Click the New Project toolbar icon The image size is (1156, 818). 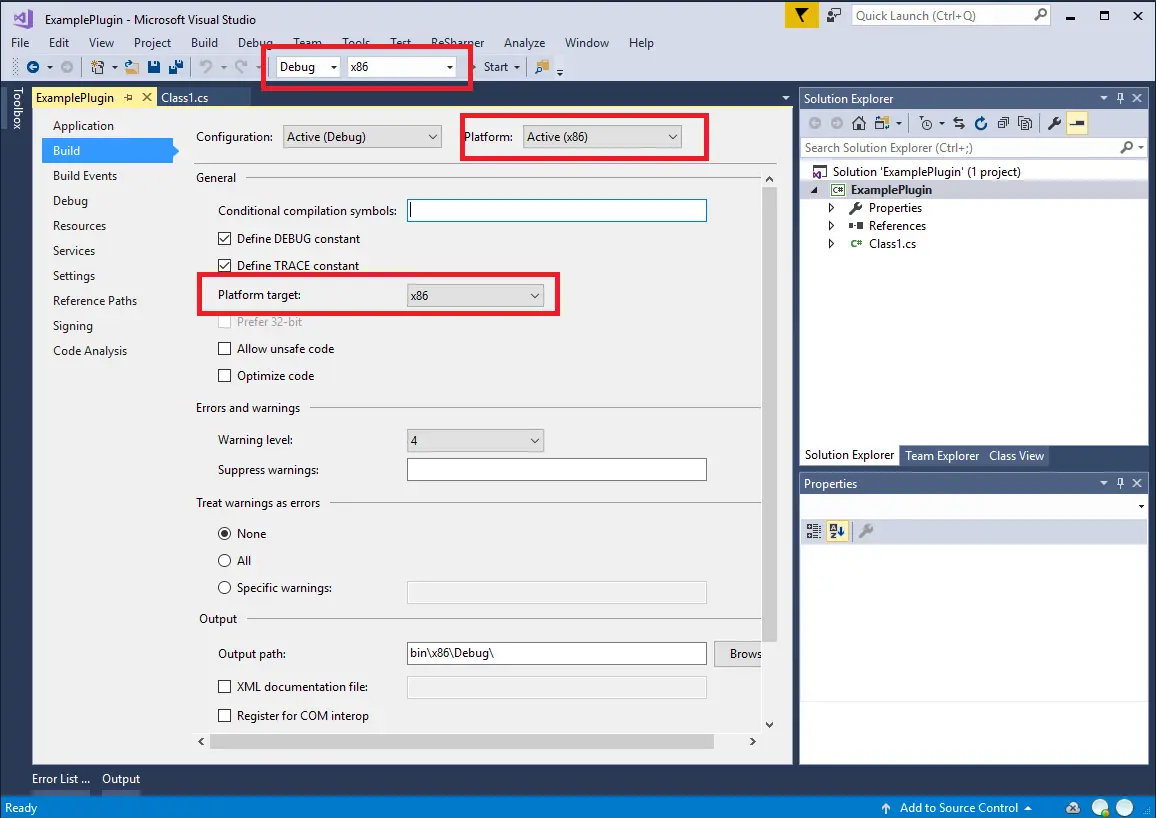click(x=97, y=67)
